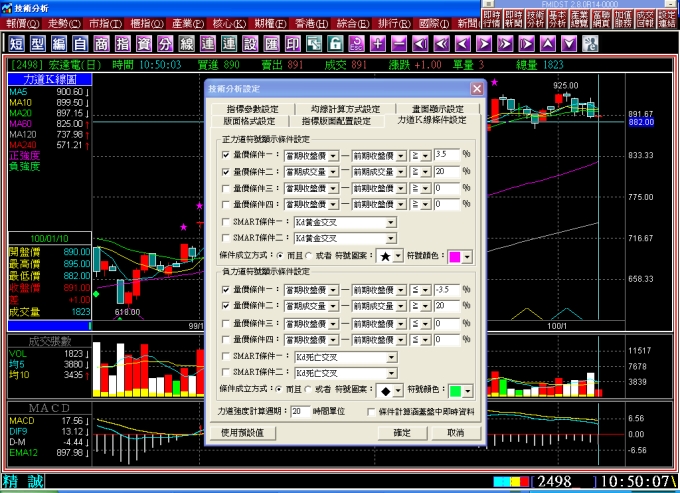Confirm with the 確定 button
This screenshot has height=493, width=680.
402,432
